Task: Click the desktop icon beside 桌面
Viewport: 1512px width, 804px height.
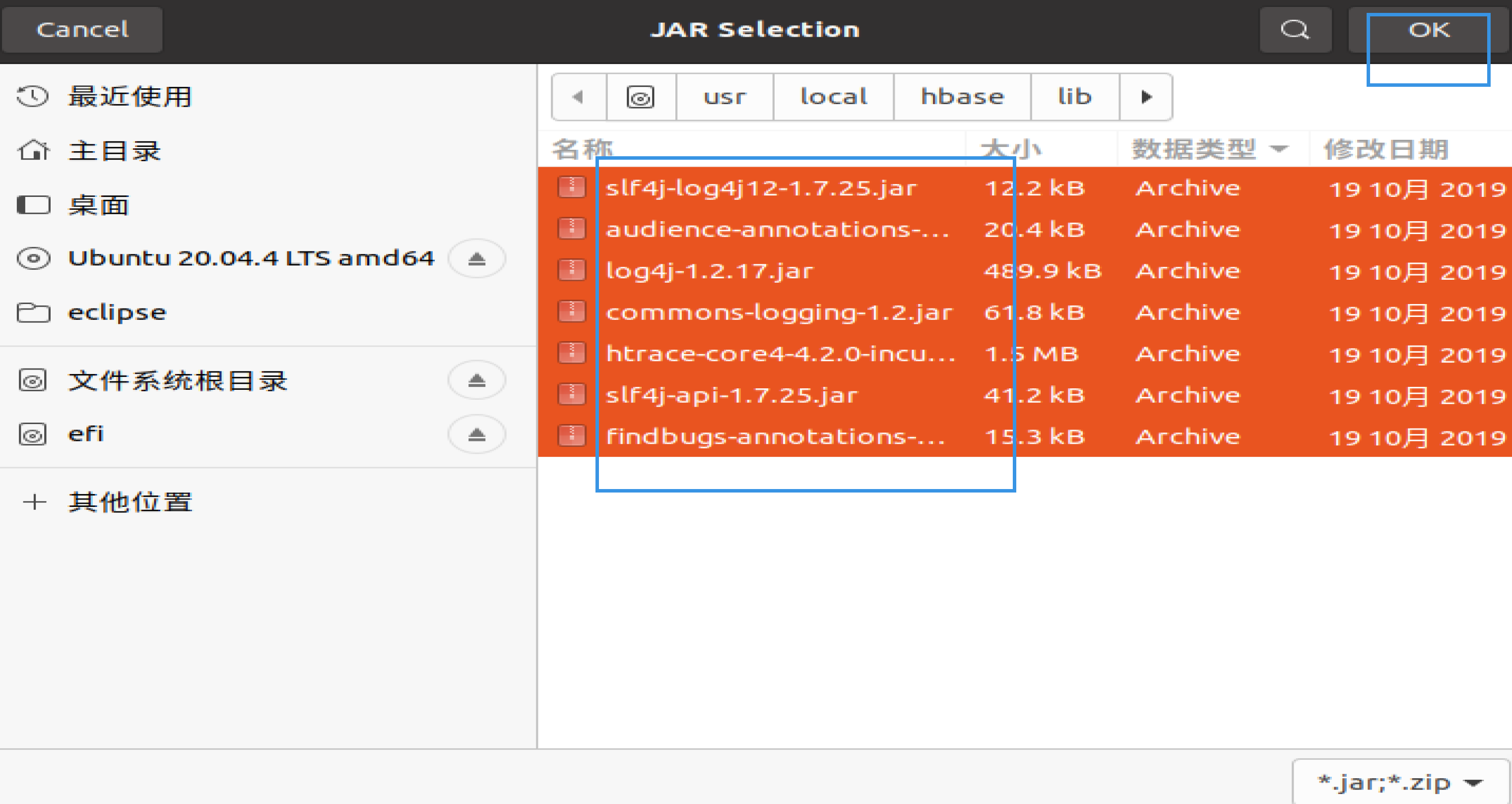Action: (33, 205)
